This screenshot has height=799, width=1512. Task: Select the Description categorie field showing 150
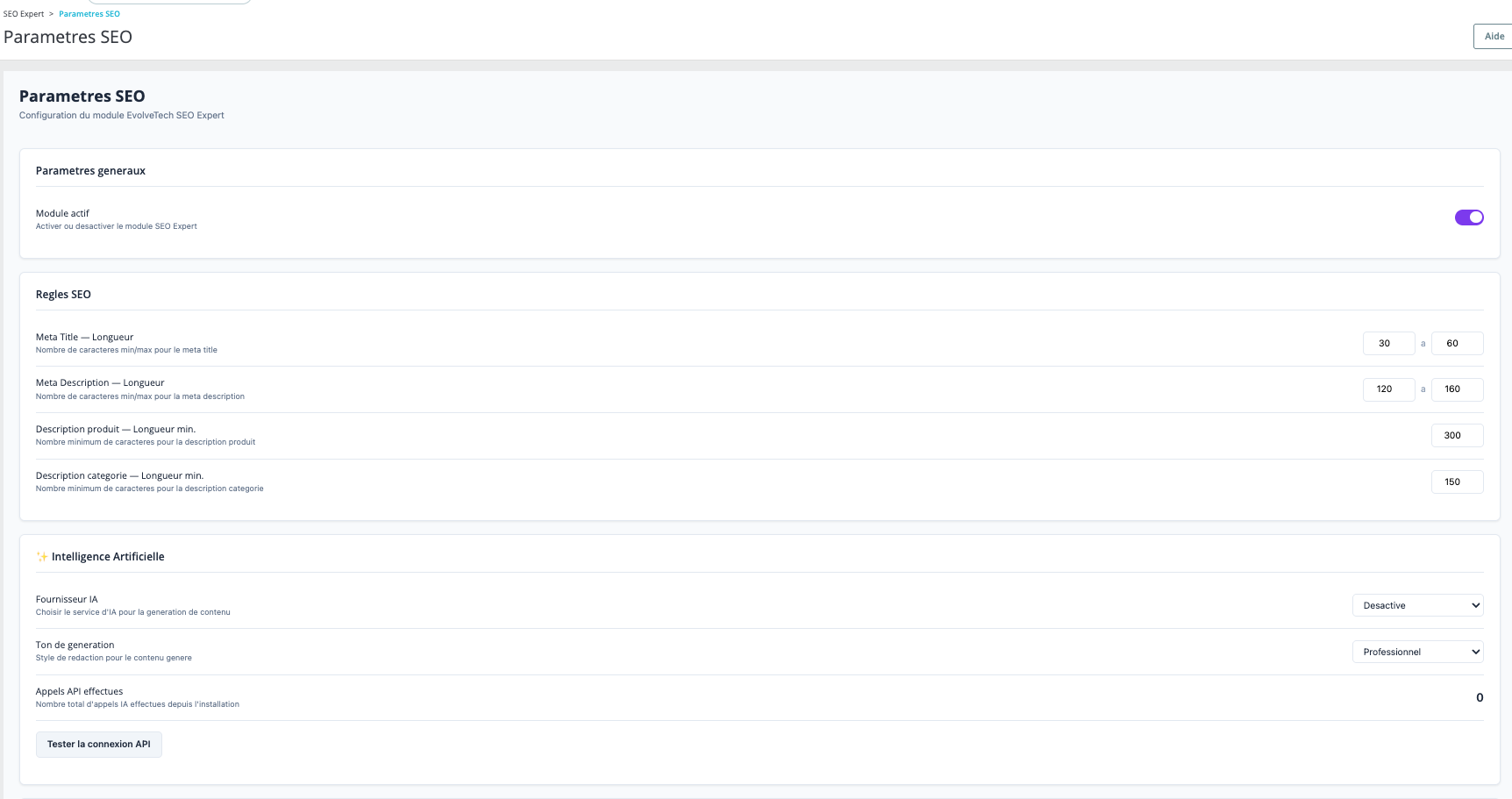(1457, 482)
